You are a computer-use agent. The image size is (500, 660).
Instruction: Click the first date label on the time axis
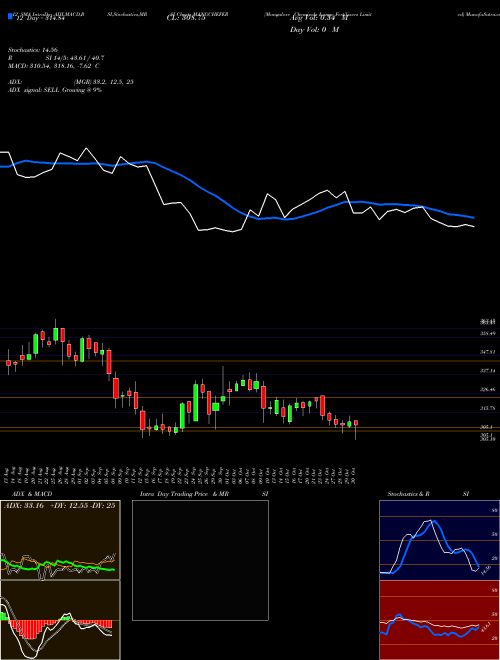8,475
